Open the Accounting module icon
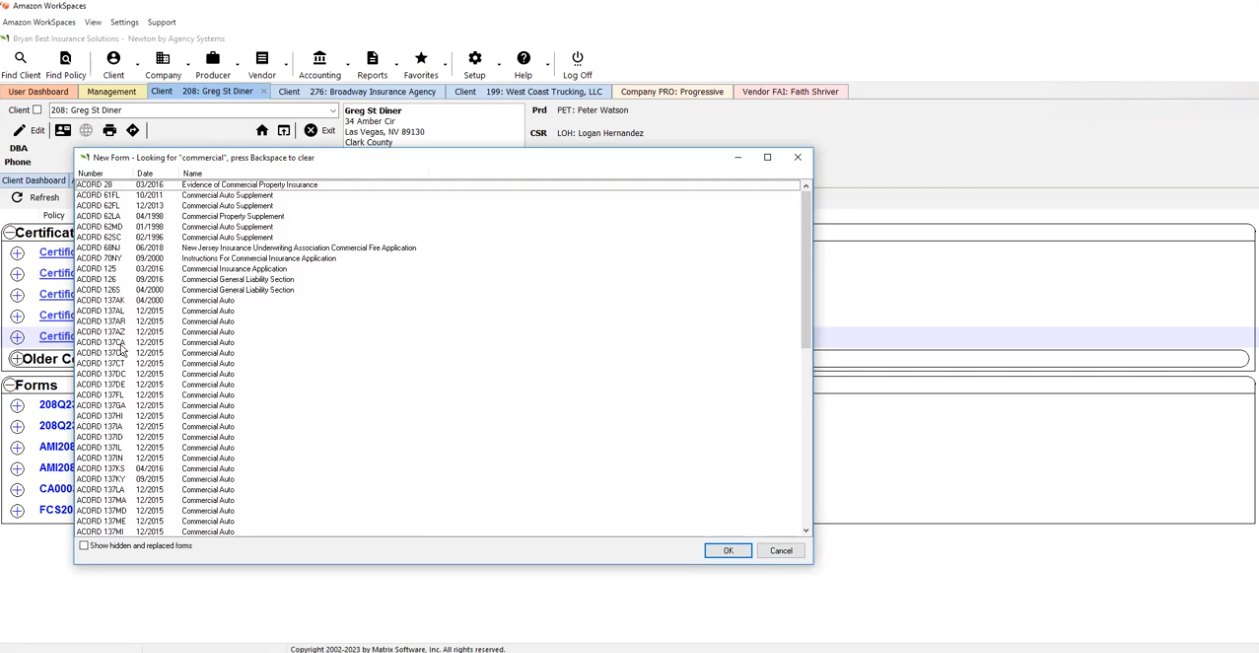 (x=319, y=59)
